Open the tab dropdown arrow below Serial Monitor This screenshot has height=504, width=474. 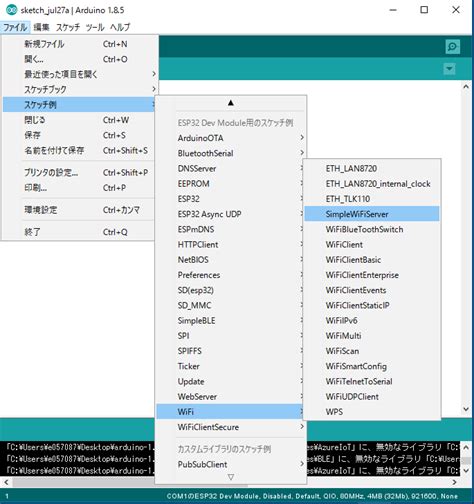(450, 69)
